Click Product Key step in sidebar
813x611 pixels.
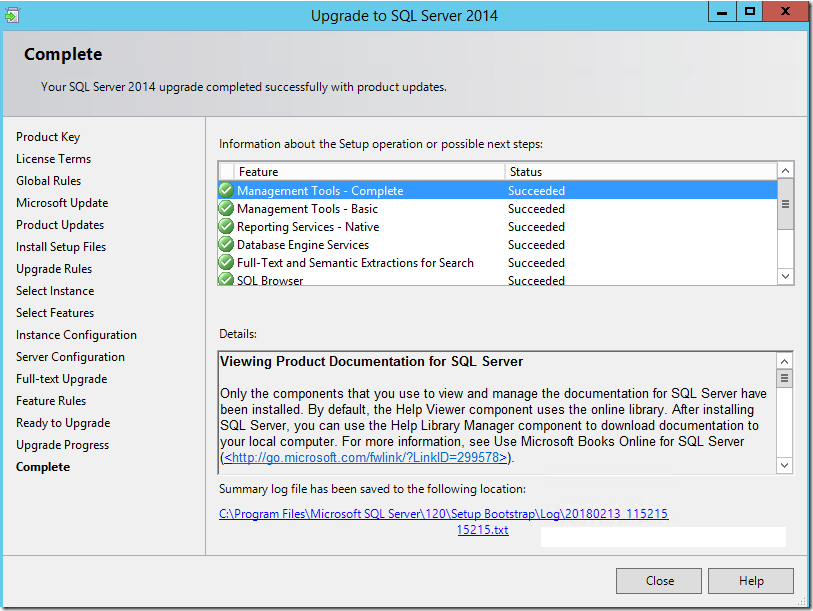[x=48, y=137]
